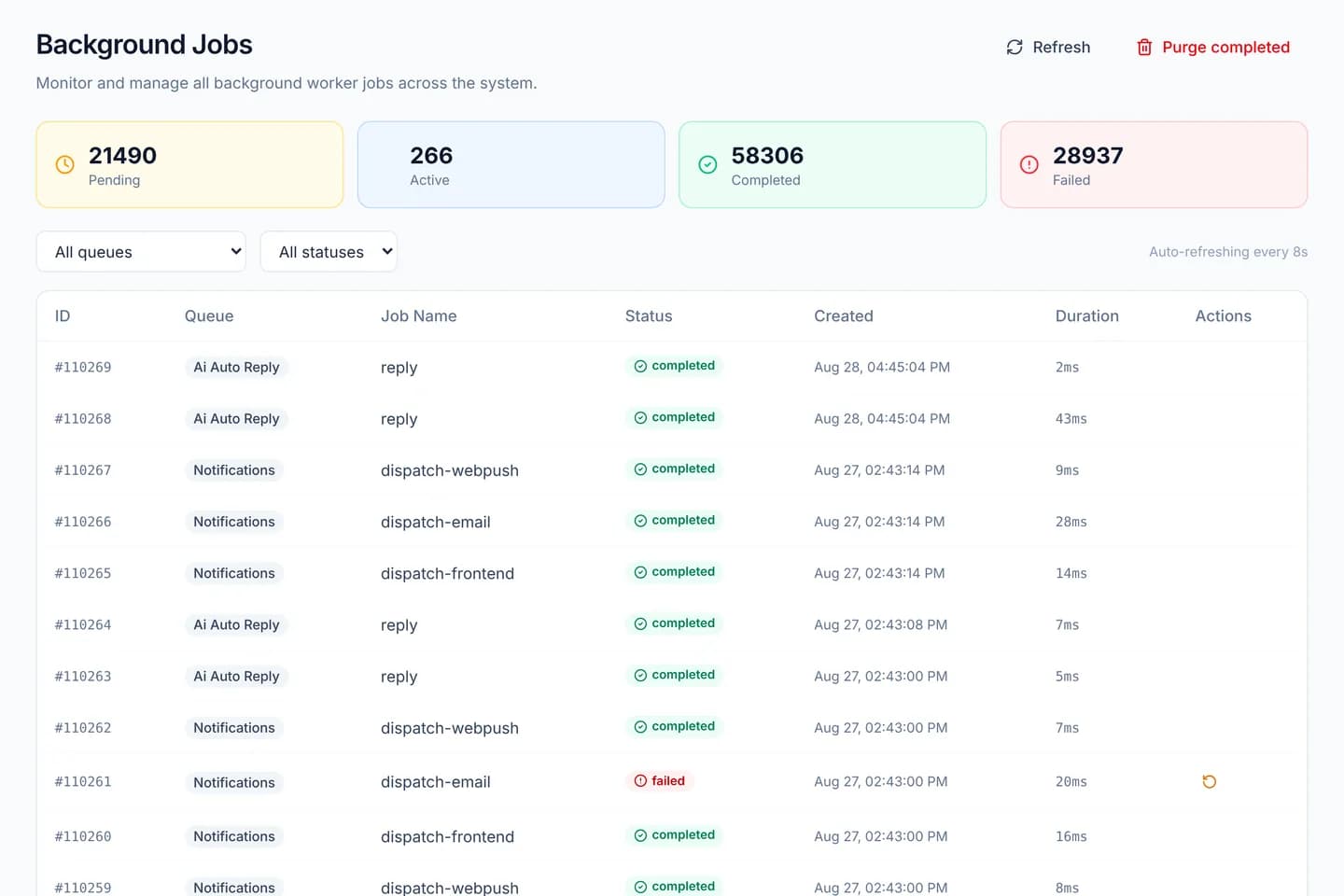
Task: Select the Job Name column header
Action: [x=418, y=315]
